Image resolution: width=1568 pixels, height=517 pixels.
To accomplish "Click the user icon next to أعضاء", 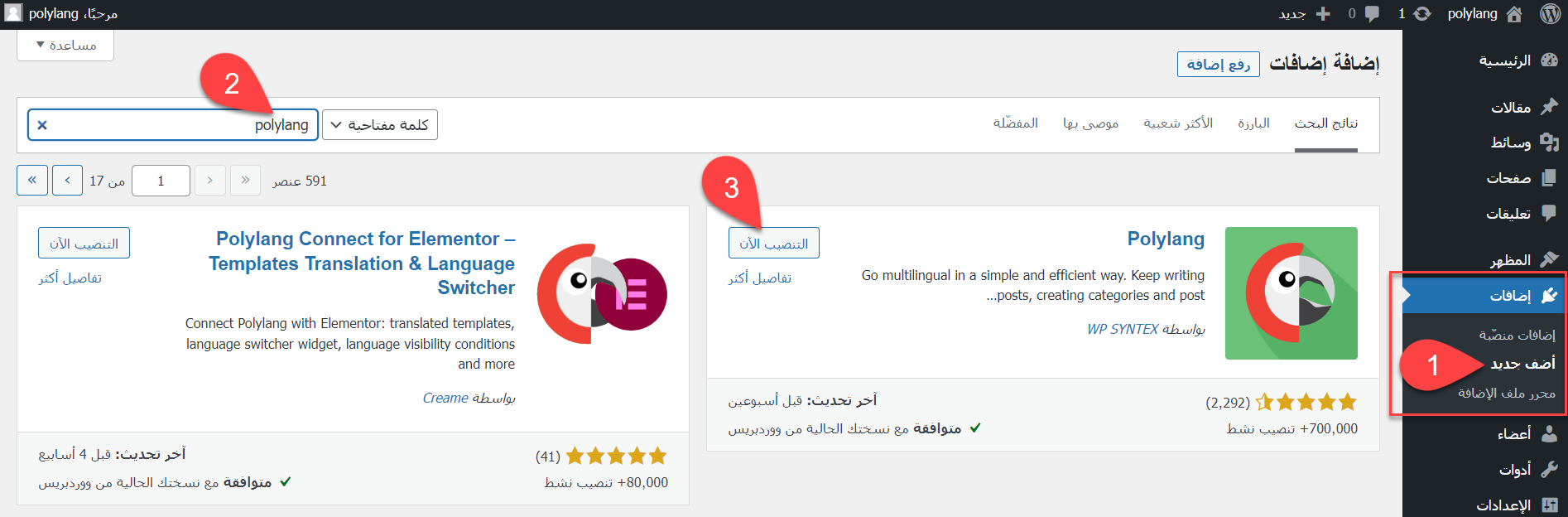I will [1550, 433].
